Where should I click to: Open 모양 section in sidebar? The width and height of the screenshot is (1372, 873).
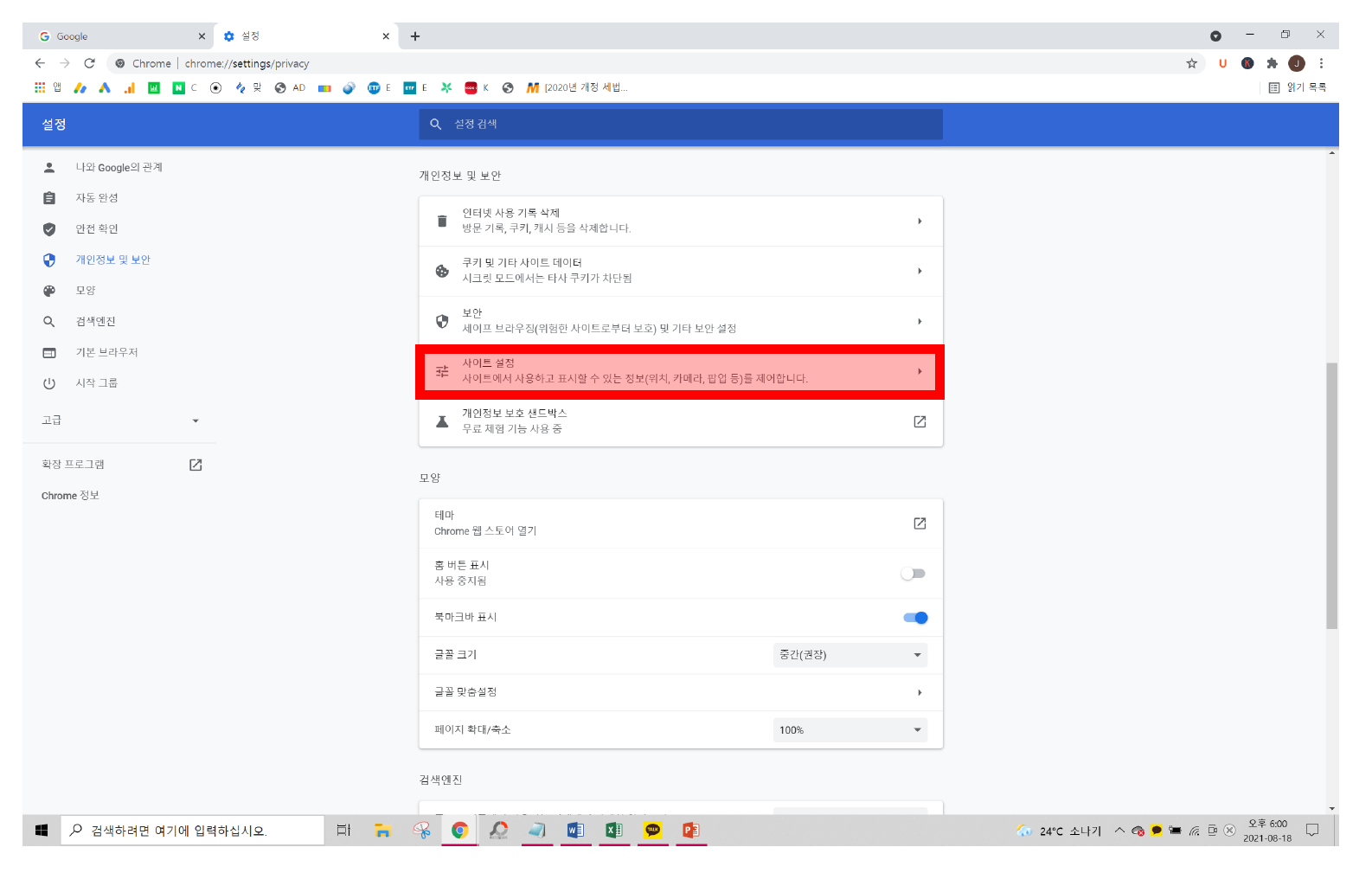(86, 291)
